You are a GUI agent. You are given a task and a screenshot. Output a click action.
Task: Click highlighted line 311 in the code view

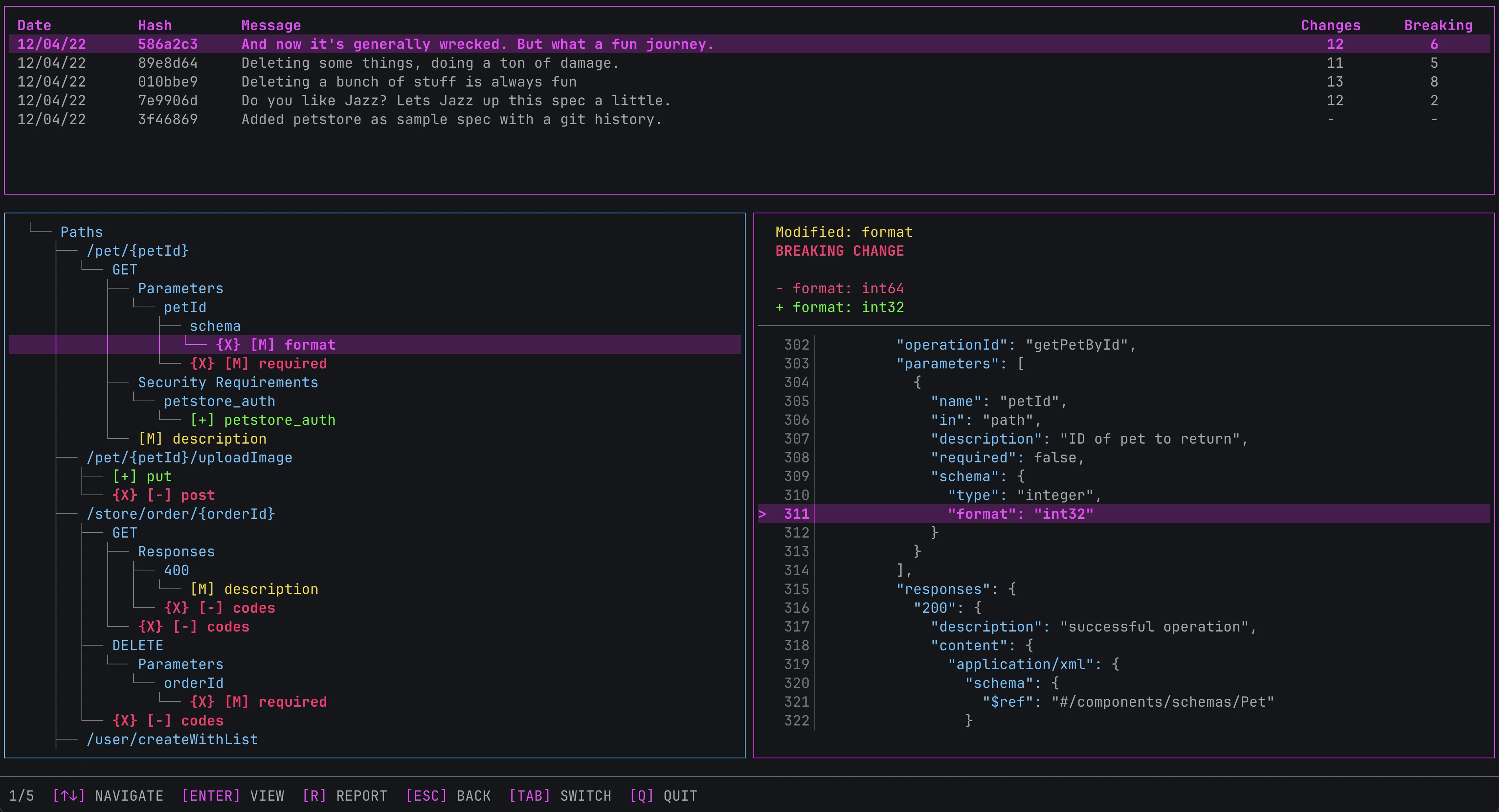point(1020,514)
